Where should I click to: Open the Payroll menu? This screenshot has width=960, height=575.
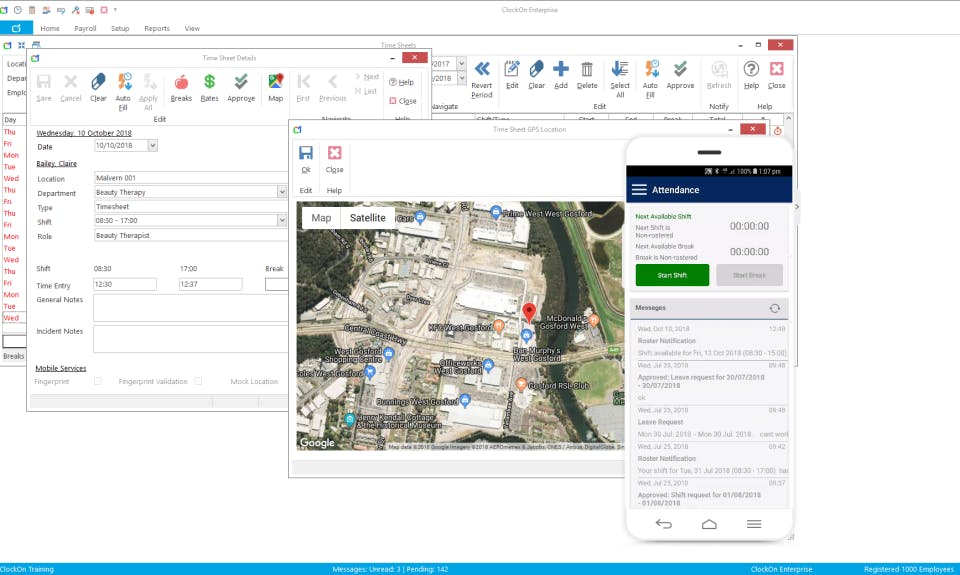click(85, 29)
